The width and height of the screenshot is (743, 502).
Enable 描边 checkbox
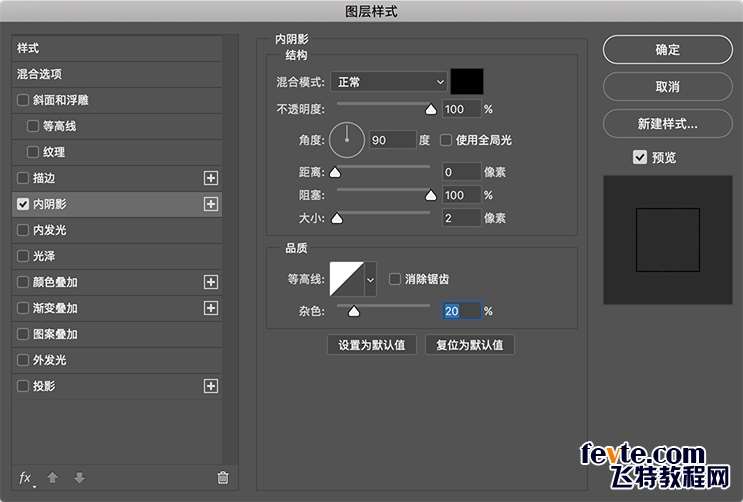[x=23, y=178]
